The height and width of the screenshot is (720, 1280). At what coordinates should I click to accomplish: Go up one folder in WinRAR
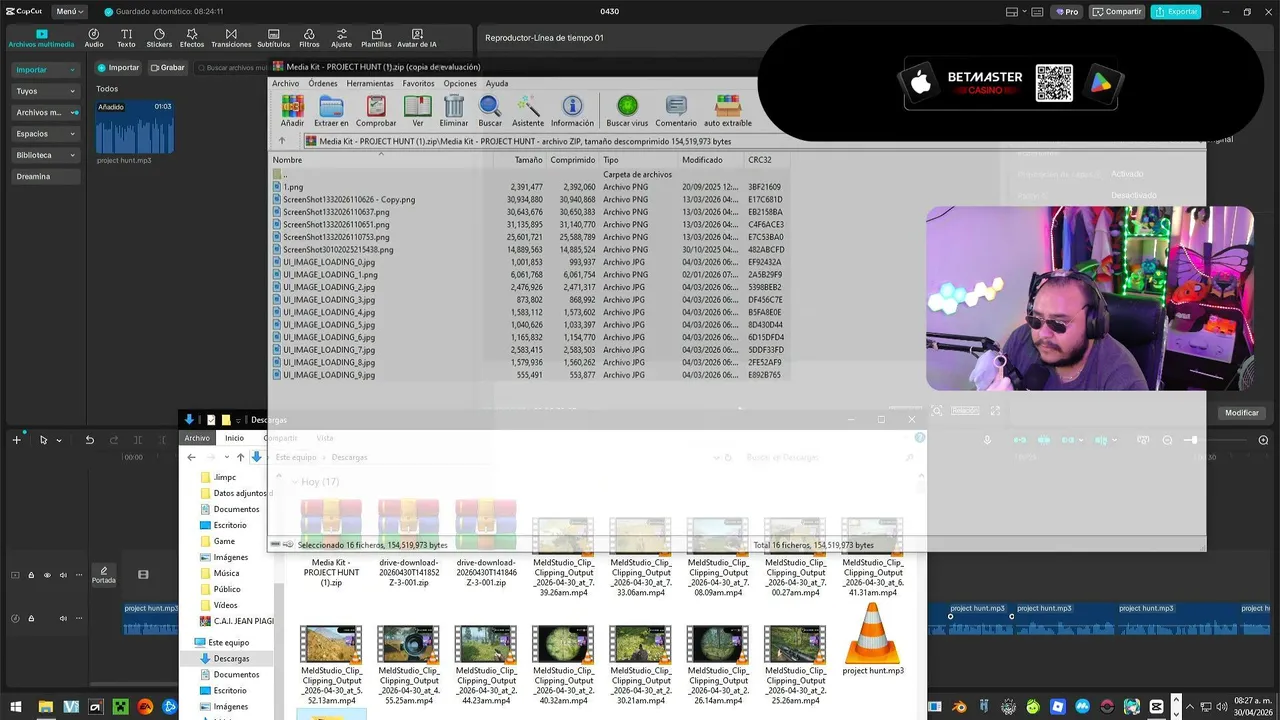click(x=282, y=141)
